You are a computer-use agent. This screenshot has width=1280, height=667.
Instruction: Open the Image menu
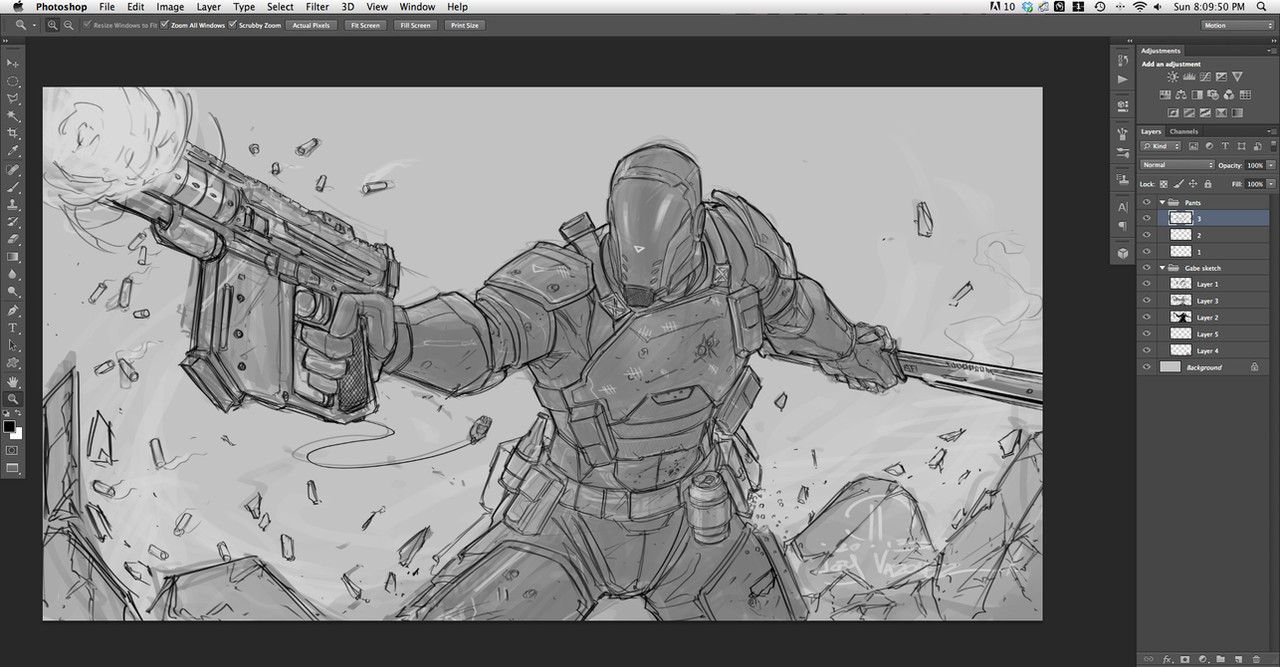(x=170, y=7)
